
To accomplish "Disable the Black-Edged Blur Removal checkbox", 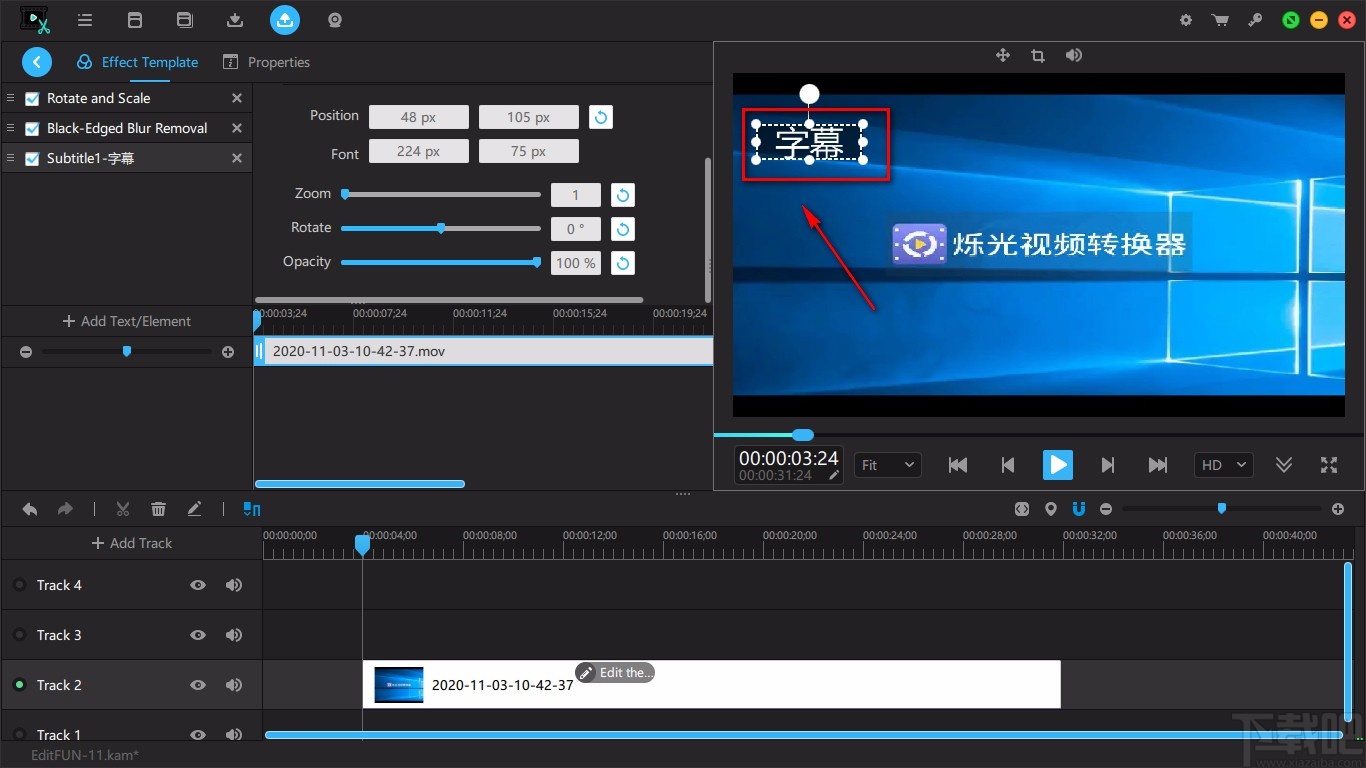I will point(32,129).
